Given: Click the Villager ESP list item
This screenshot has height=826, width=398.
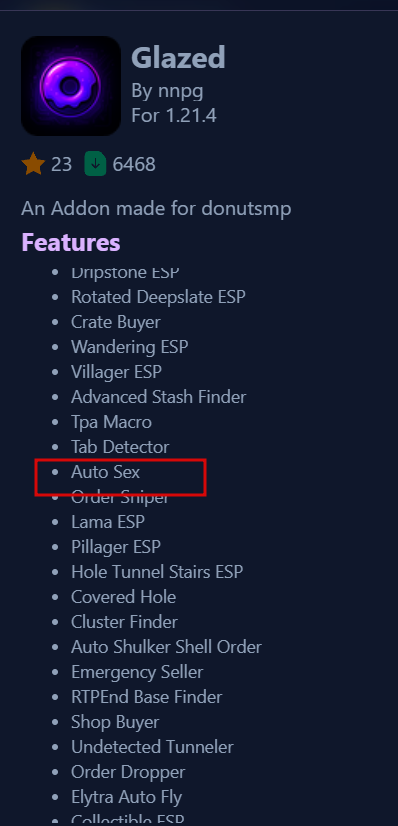Looking at the screenshot, I should [x=116, y=372].
